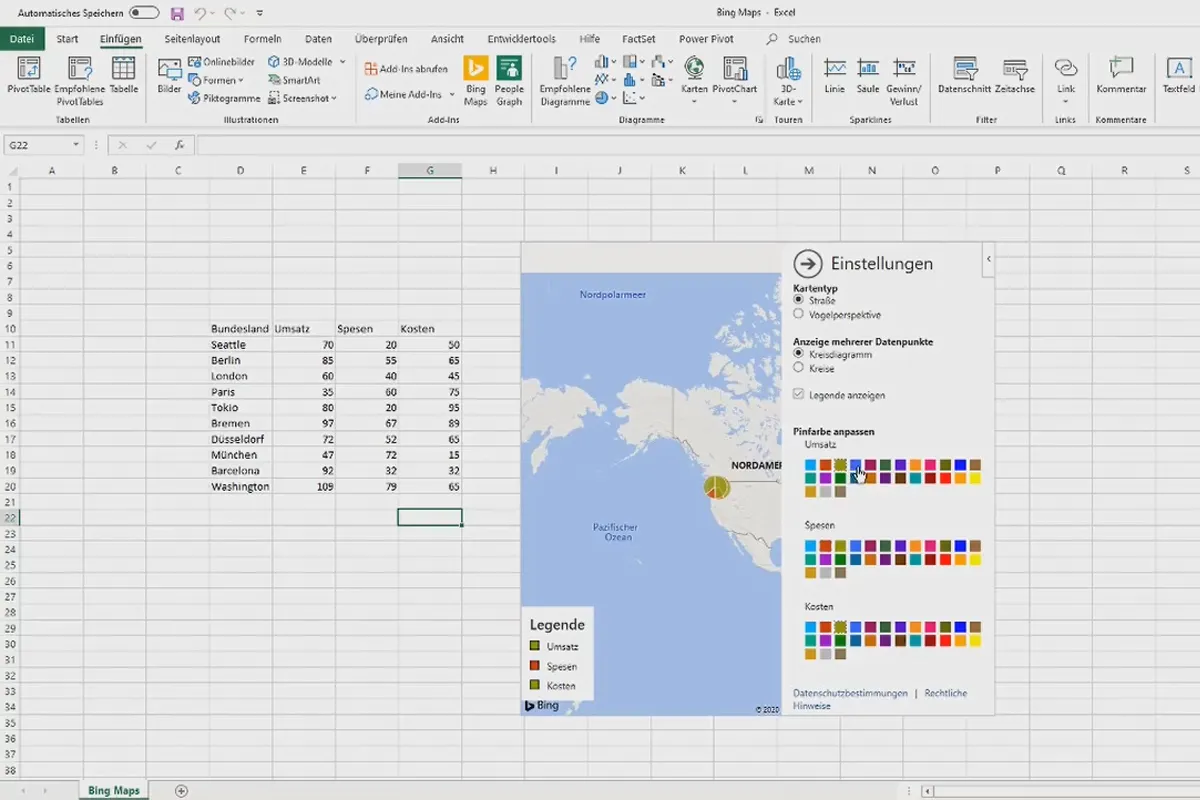1200x800 pixels.
Task: Insert a Zeitachse filter
Action: pos(1015,77)
